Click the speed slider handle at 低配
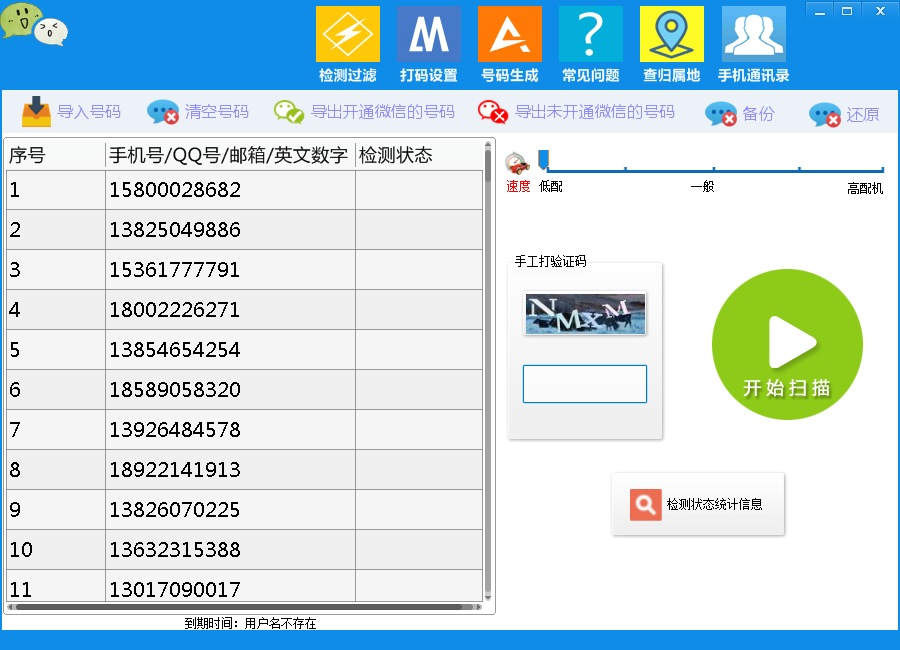This screenshot has height=650, width=900. pyautogui.click(x=543, y=159)
